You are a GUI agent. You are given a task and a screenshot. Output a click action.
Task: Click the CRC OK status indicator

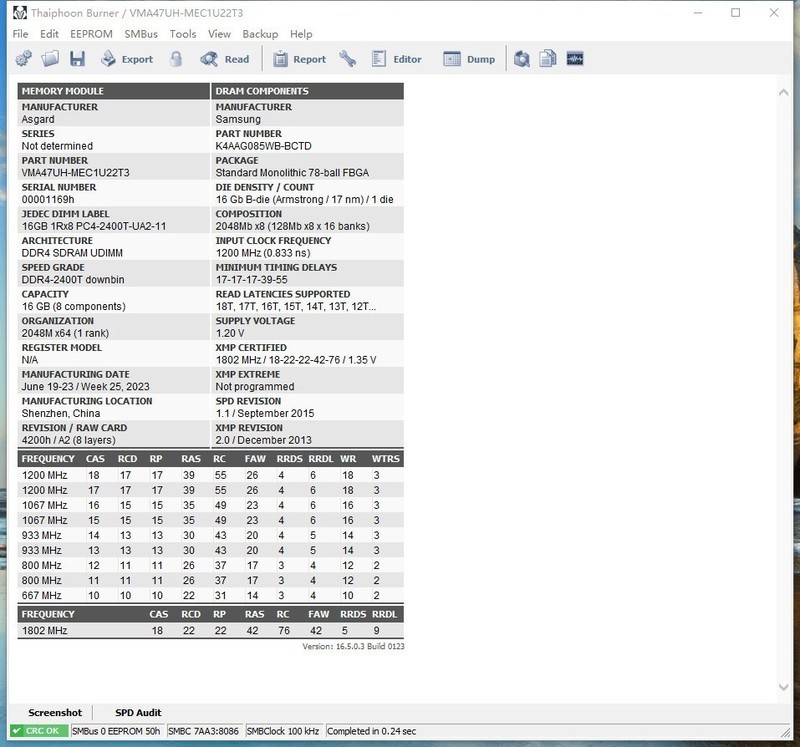tap(36, 732)
